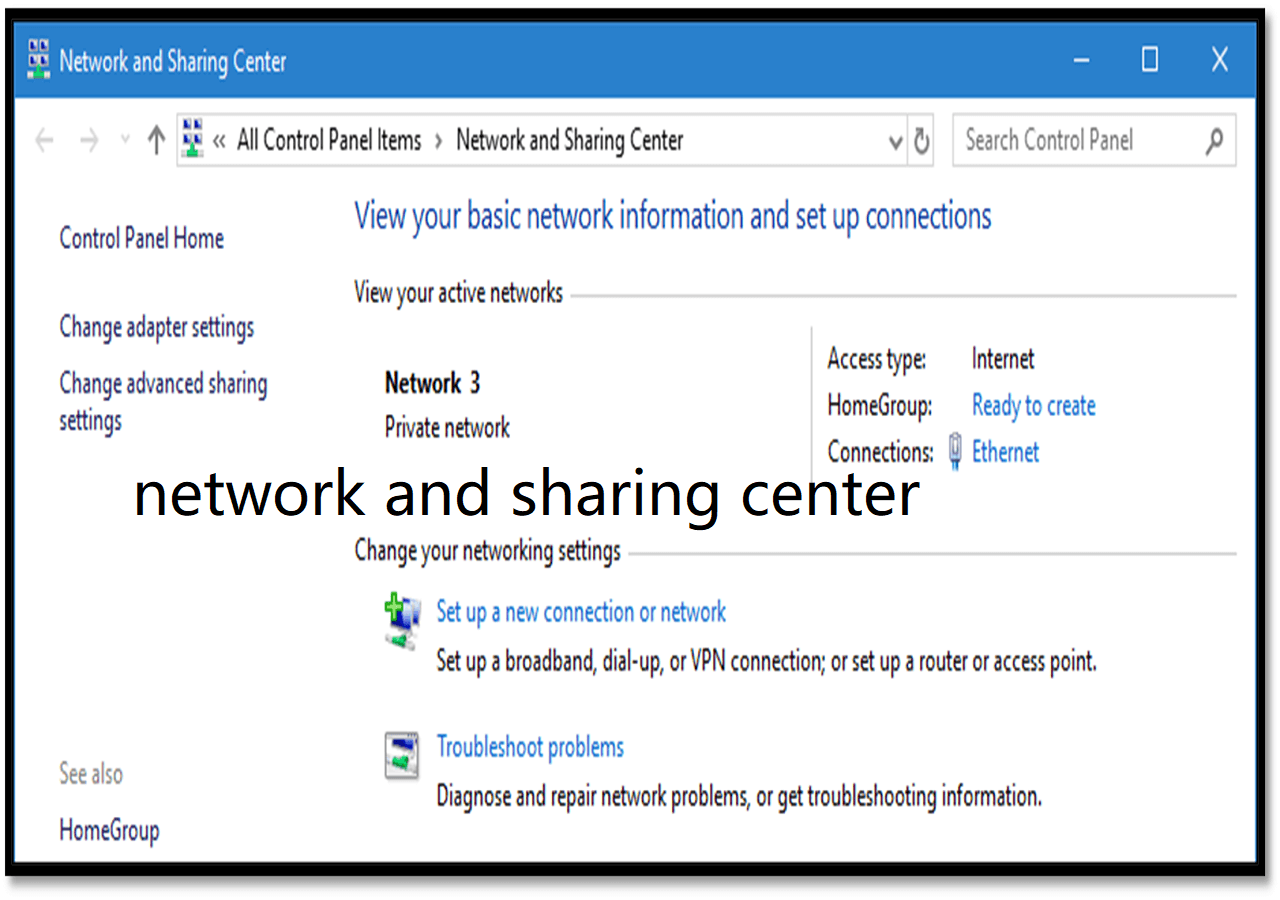This screenshot has height=900, width=1280.
Task: Close the Network and Sharing Center window
Action: 1220,60
